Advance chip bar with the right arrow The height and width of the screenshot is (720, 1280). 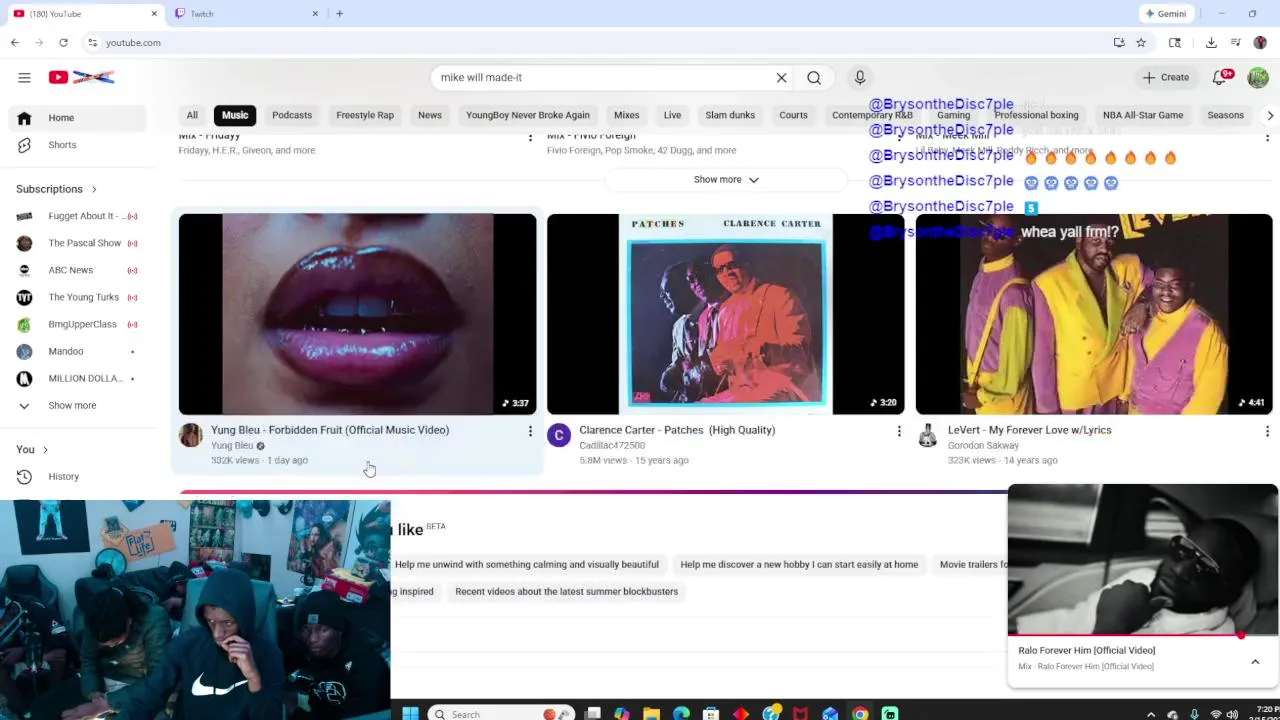pyautogui.click(x=1270, y=115)
